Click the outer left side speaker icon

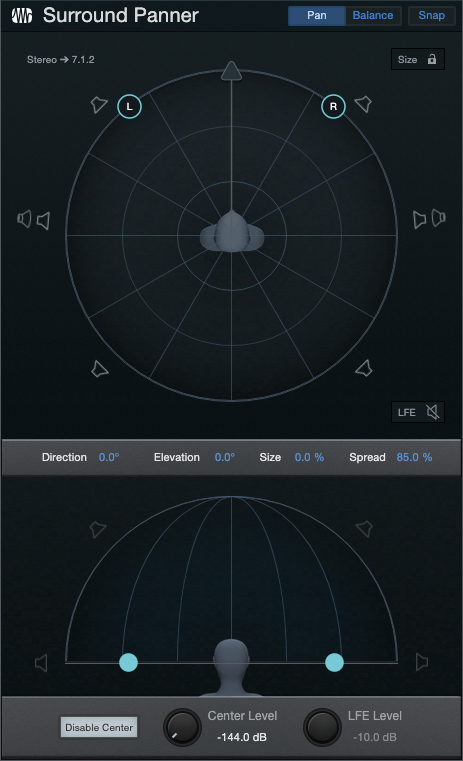24,219
